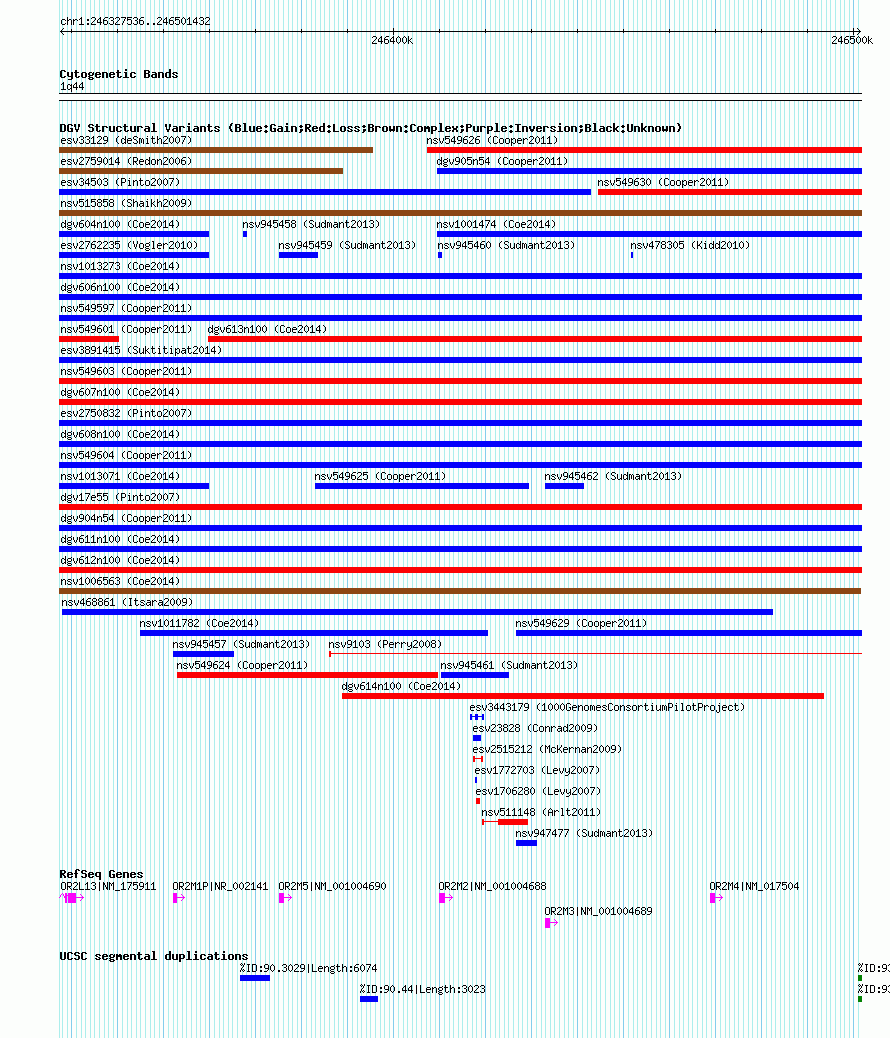890x1038 pixels.
Task: Click the dgv17e55 (Pinto2007) label
Action: 120,497
